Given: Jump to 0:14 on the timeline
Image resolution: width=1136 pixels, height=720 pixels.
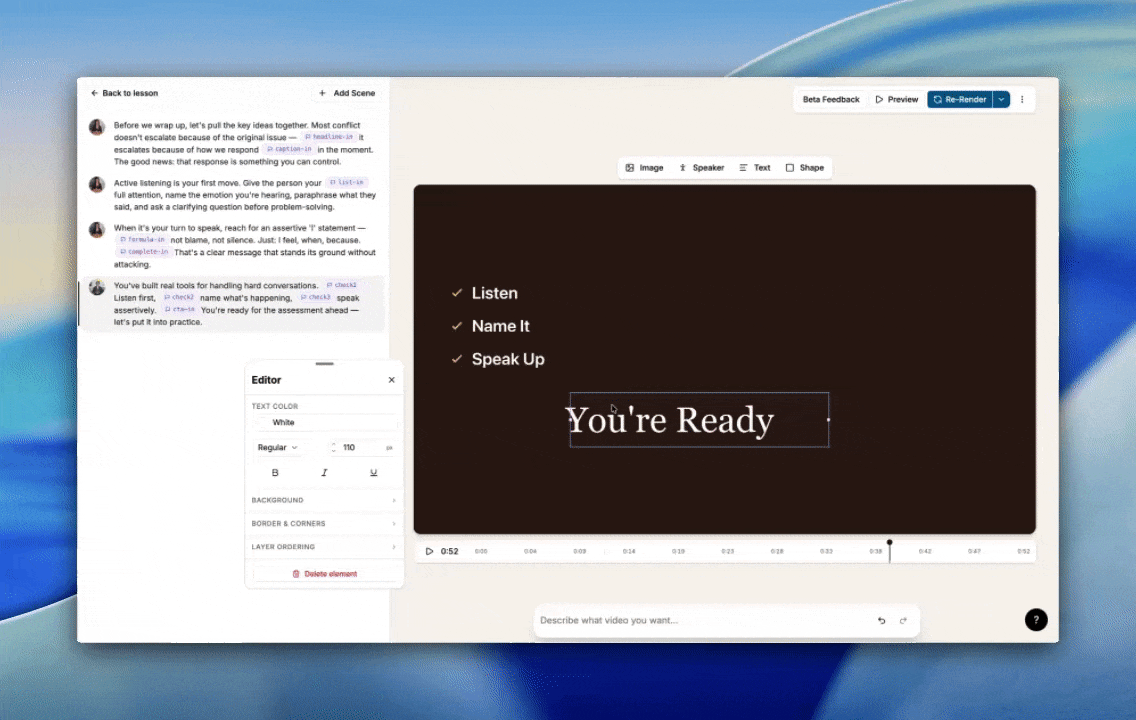Looking at the screenshot, I should 629,551.
